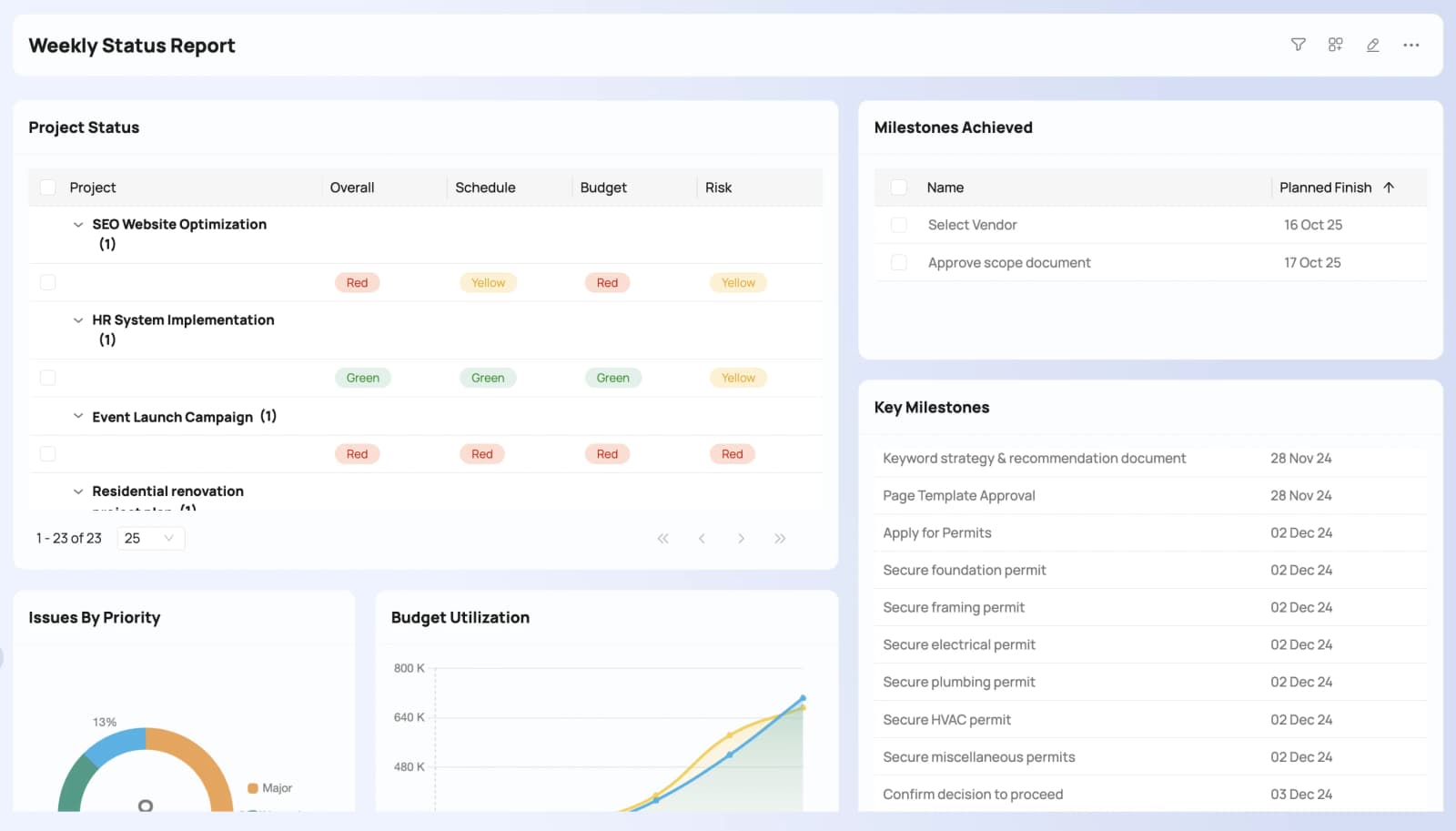Click Red Risk badge for Event Launch Campaign
This screenshot has height=831, width=1456.
(x=732, y=454)
